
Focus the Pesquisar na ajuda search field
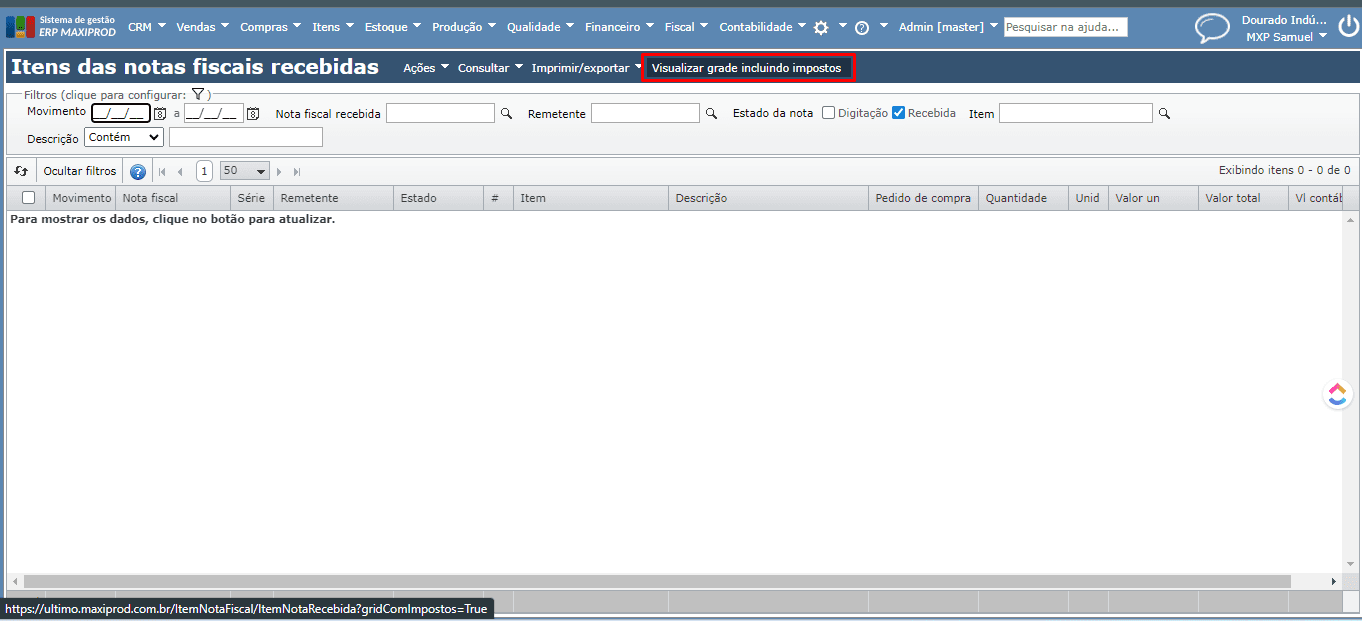pos(1066,27)
